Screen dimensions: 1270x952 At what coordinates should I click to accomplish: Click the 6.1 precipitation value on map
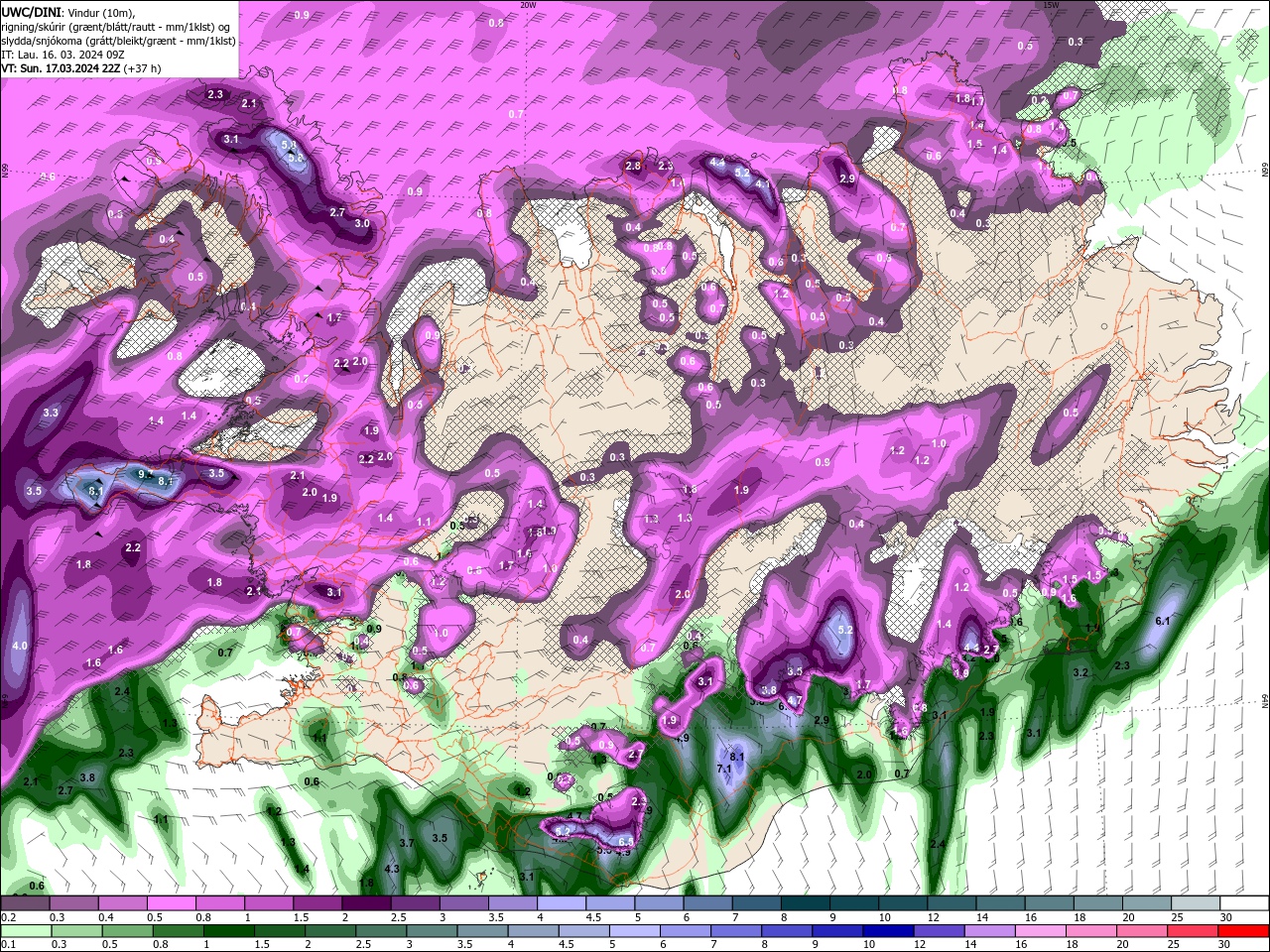pos(1164,621)
